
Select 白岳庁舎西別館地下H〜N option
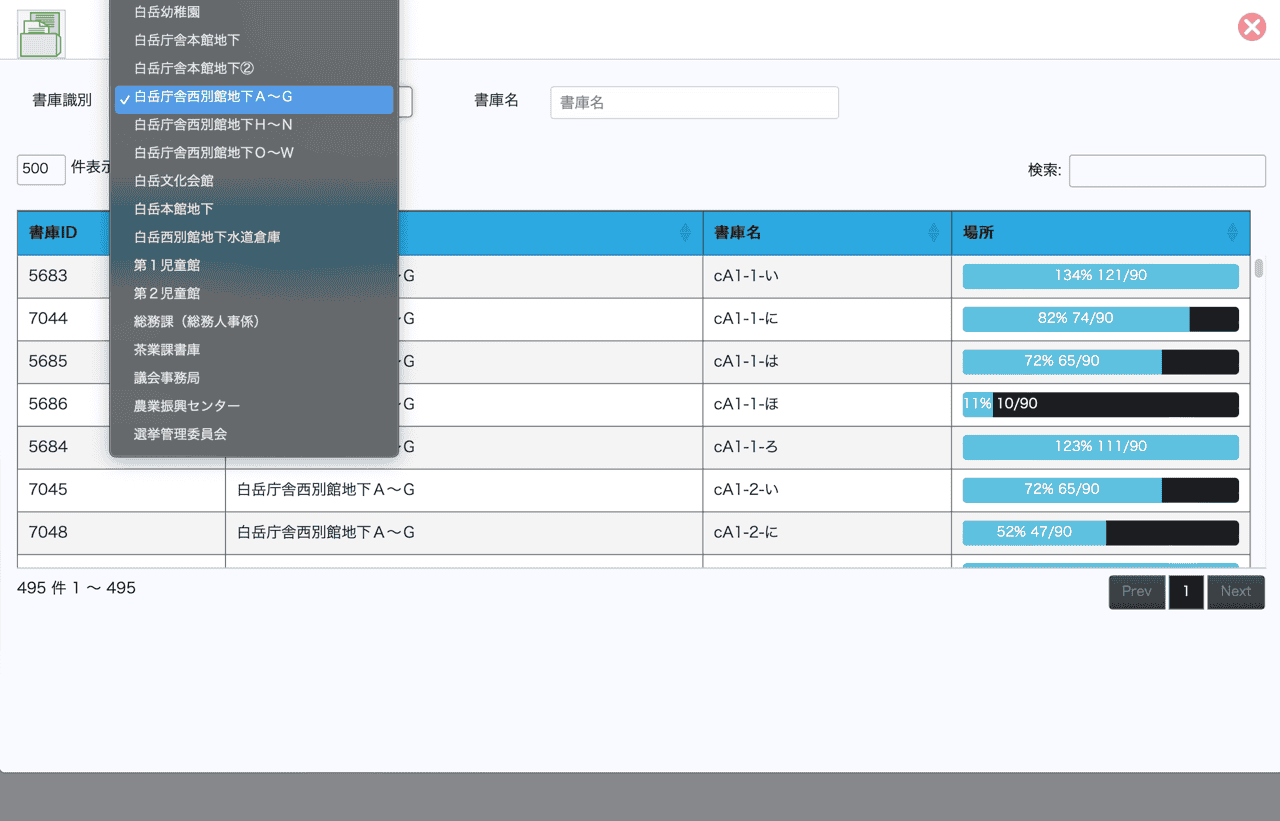(x=213, y=125)
